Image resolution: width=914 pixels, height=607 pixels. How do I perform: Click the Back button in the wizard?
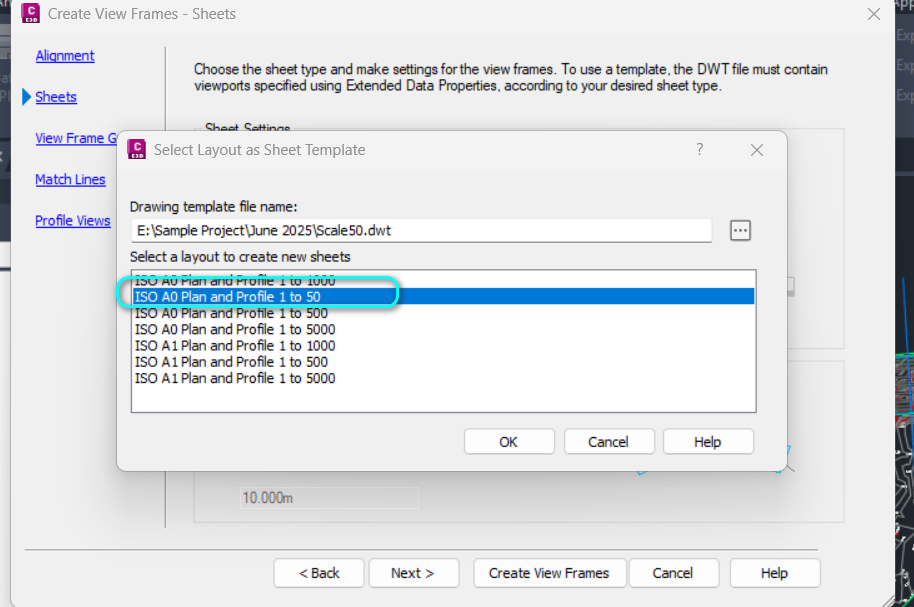click(x=319, y=573)
